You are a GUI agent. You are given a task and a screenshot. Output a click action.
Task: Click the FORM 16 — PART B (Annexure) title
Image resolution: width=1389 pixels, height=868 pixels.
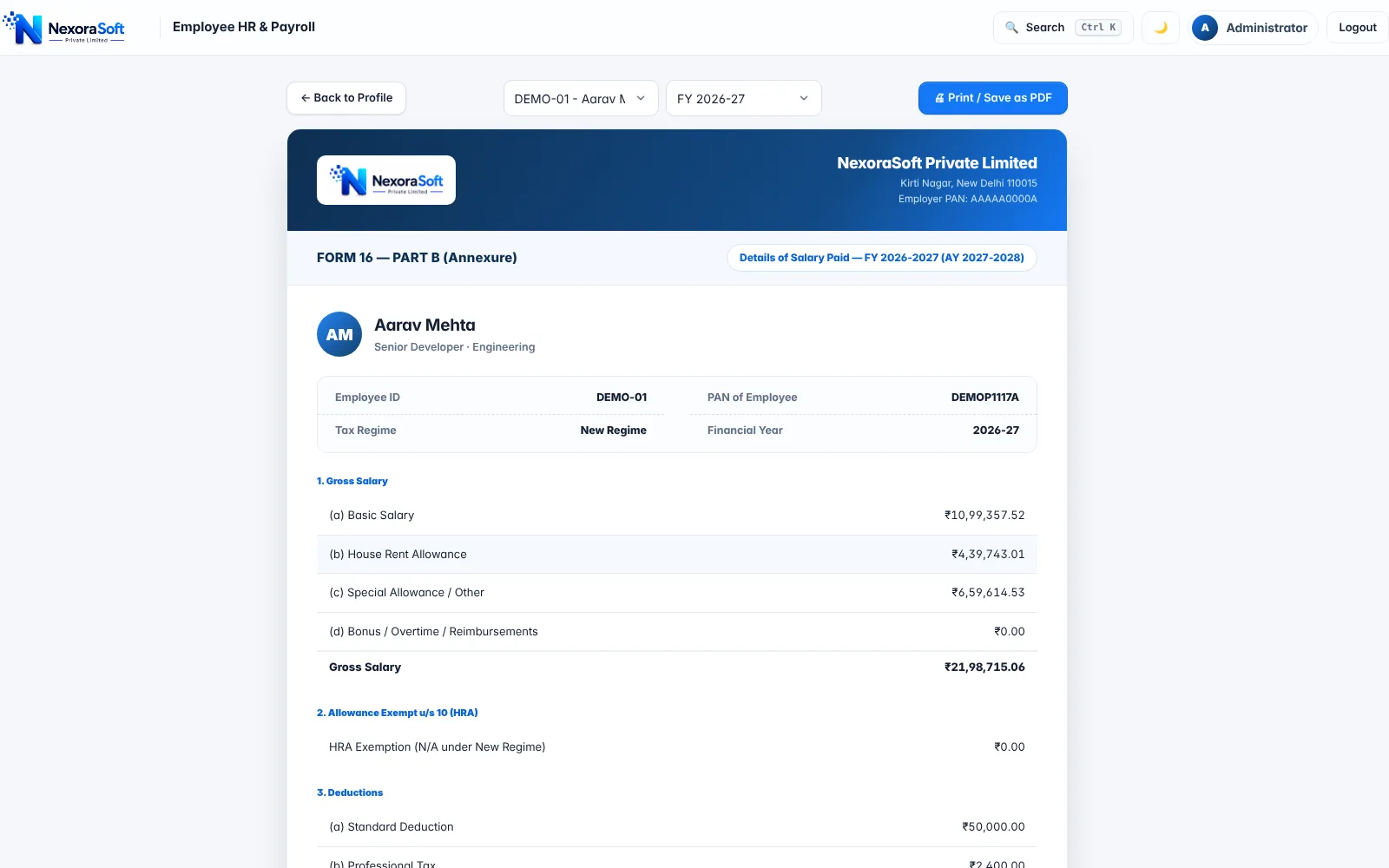[417, 258]
